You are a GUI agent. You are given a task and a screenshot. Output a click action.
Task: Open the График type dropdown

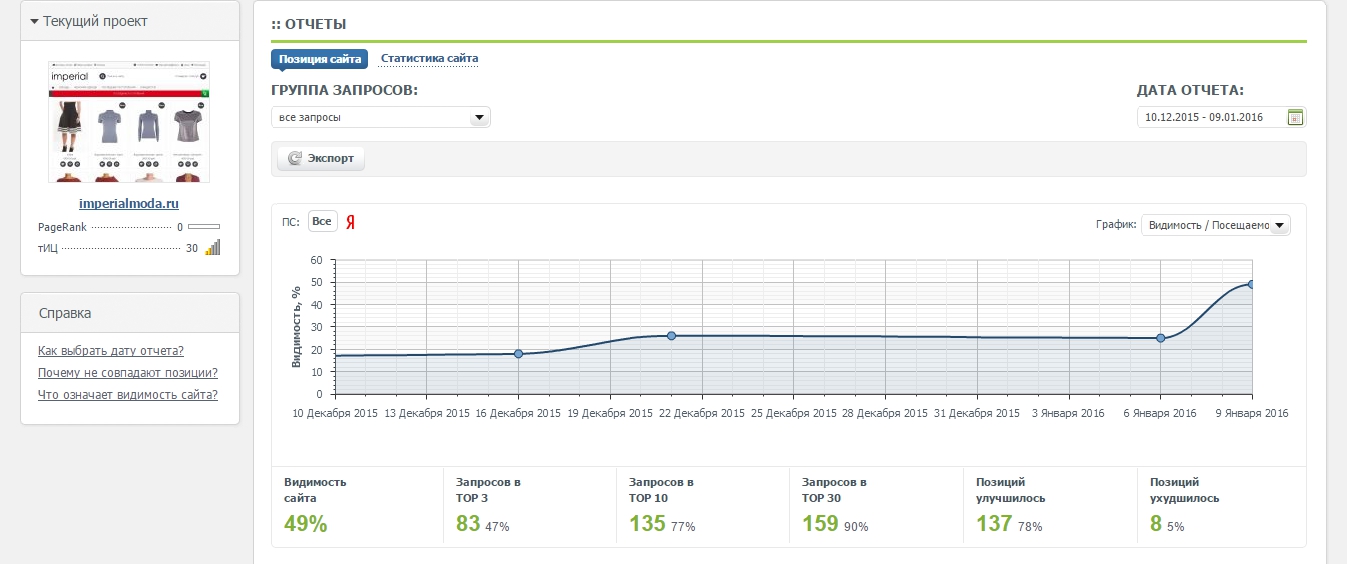(x=1216, y=225)
